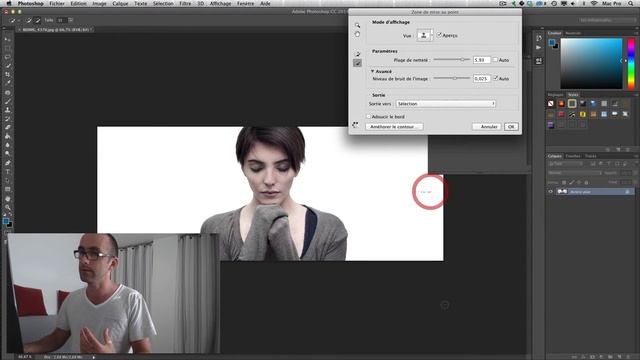Toggle lock all in Calques panel
The width and height of the screenshot is (640, 360).
tap(587, 182)
